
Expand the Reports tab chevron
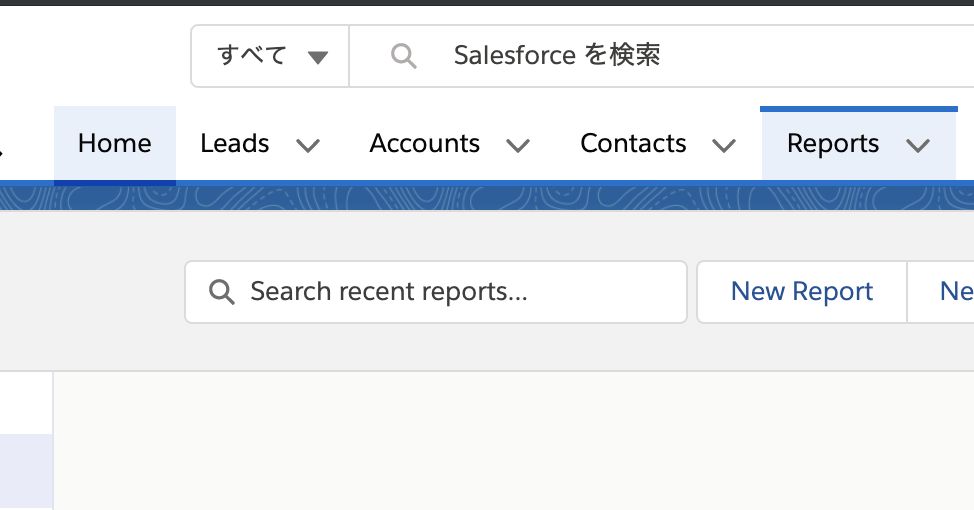(x=918, y=146)
